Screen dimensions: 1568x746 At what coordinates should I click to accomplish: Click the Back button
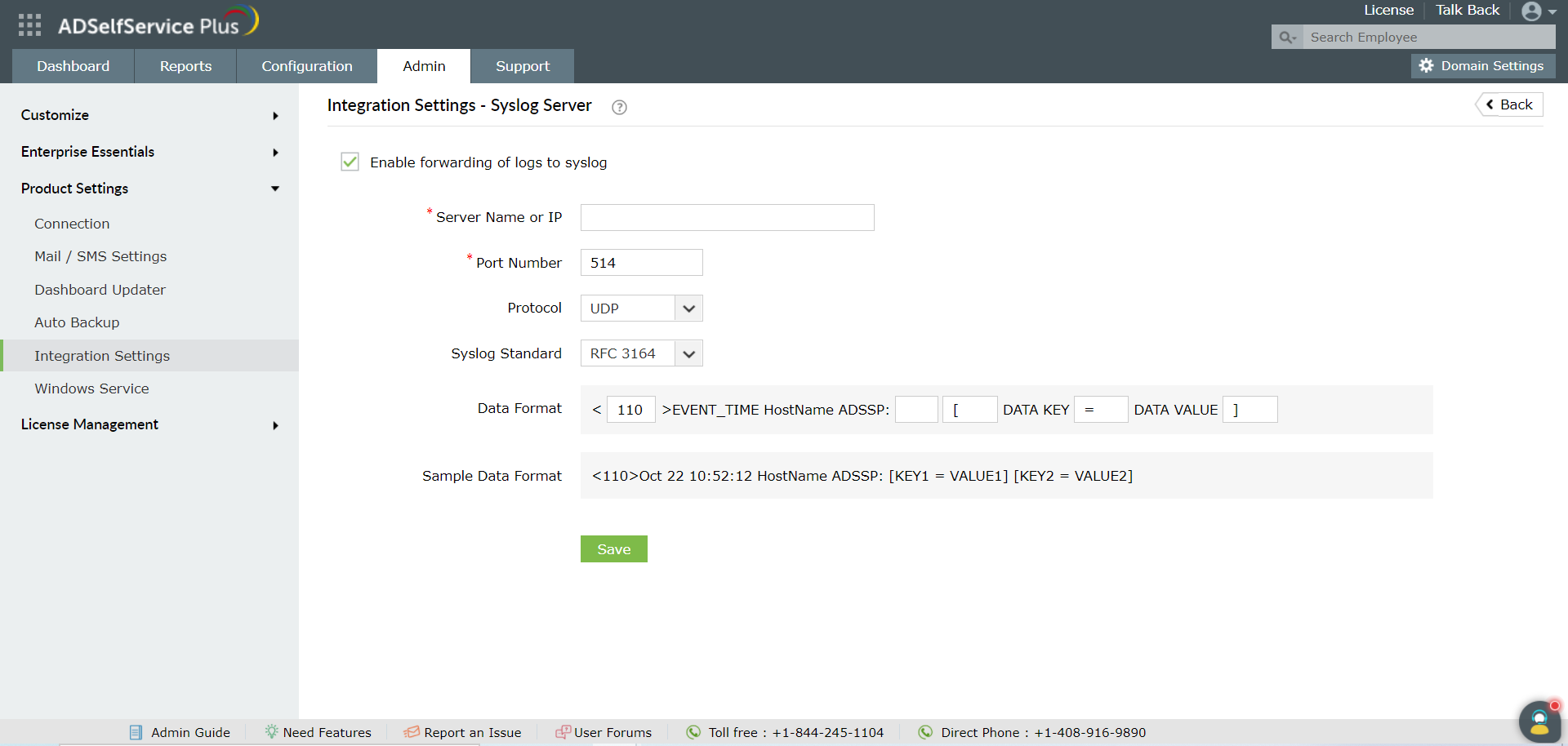(1508, 104)
